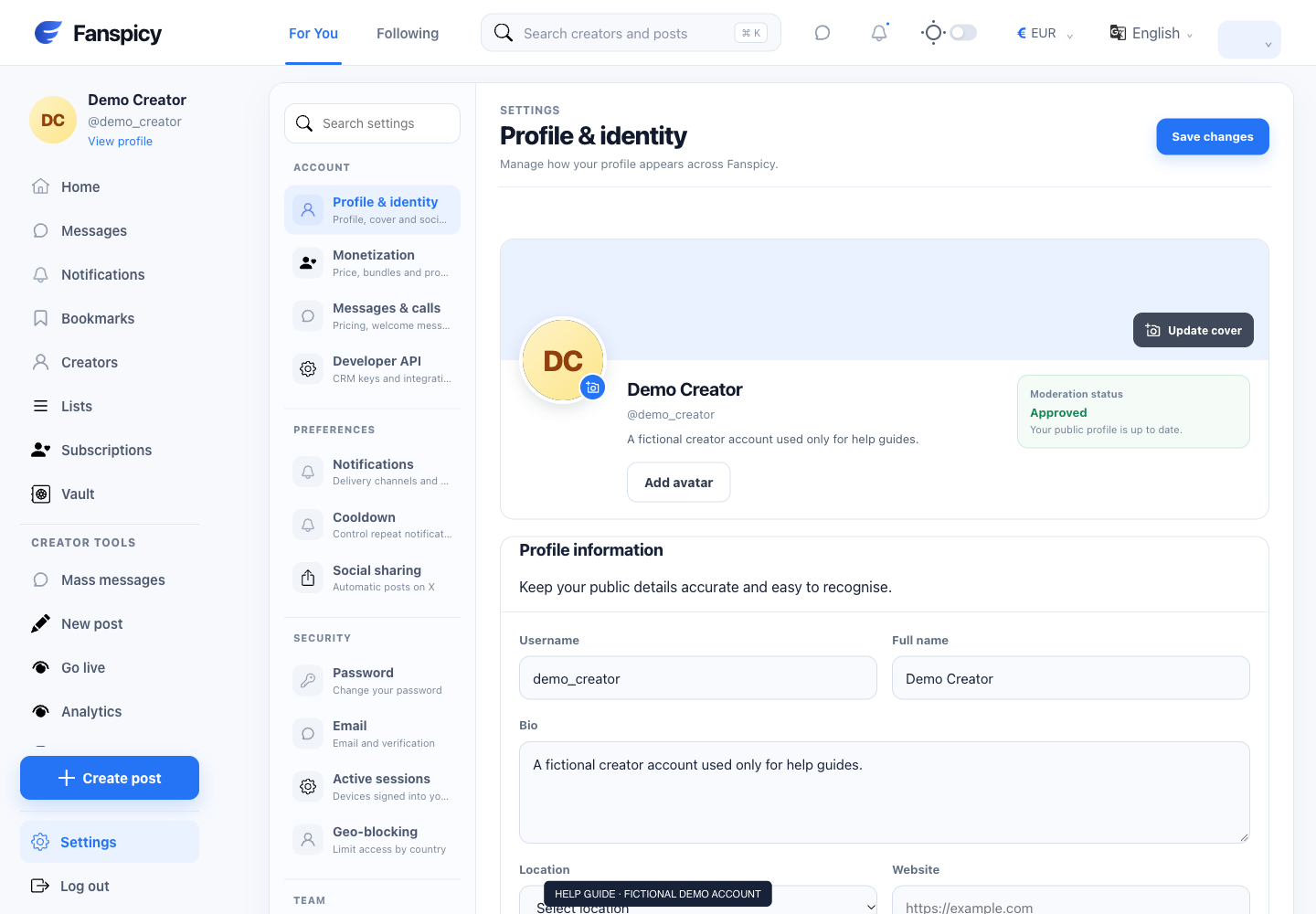
Task: Open the notifications bell in top bar
Action: coord(879,33)
